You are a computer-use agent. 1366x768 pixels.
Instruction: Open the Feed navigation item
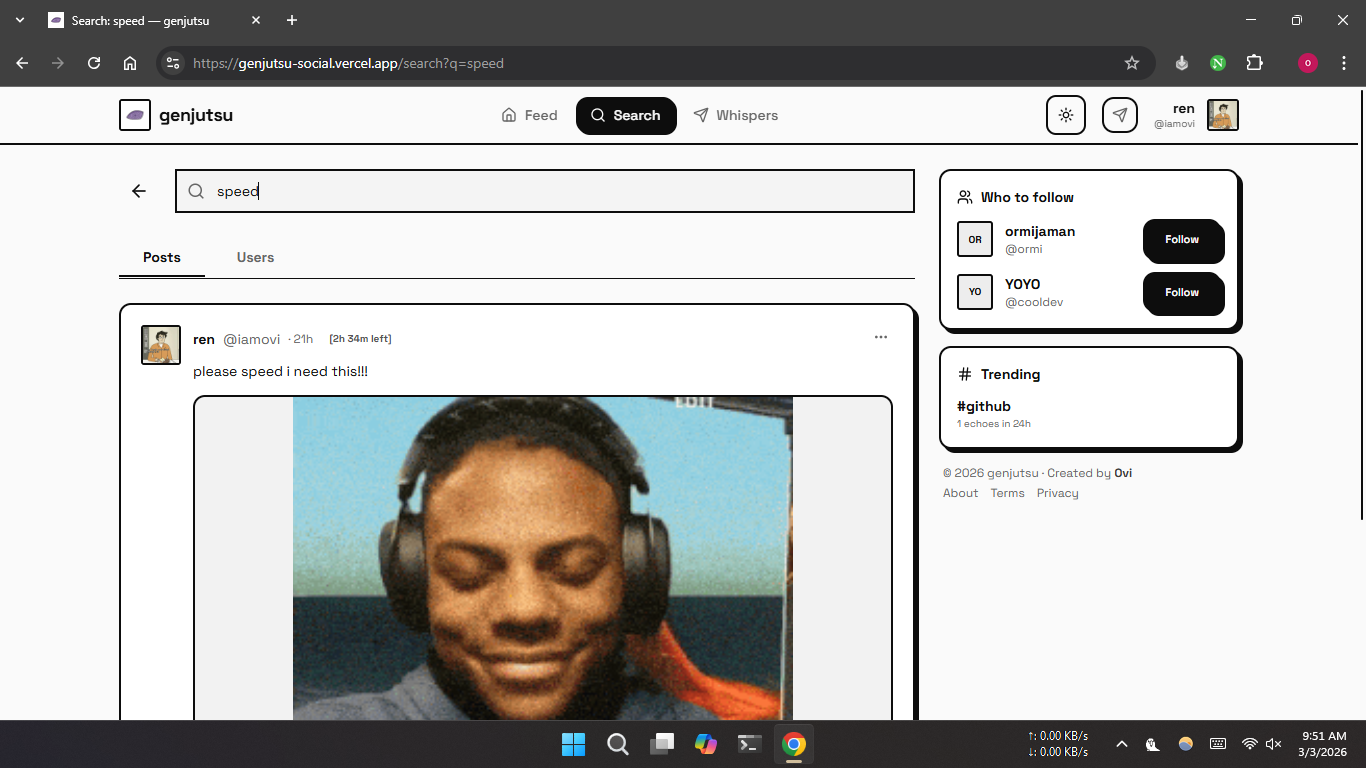pos(529,115)
